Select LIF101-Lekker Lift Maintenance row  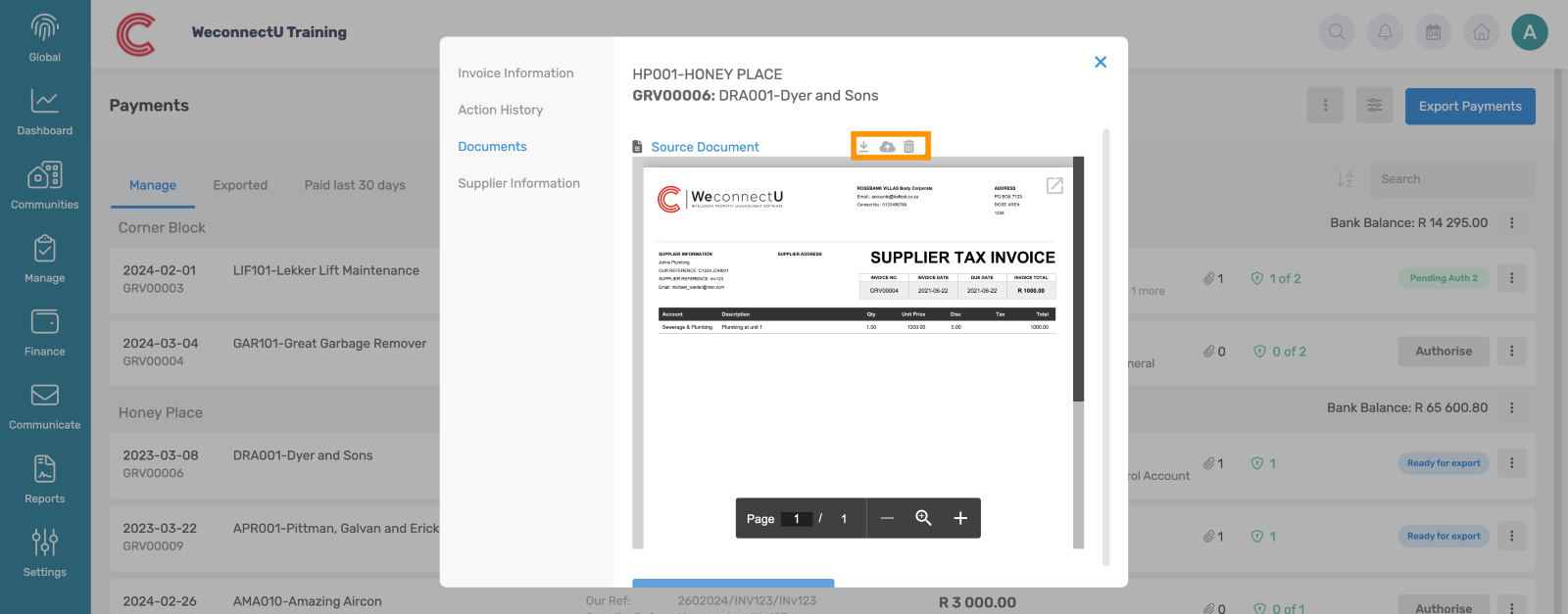click(x=326, y=270)
